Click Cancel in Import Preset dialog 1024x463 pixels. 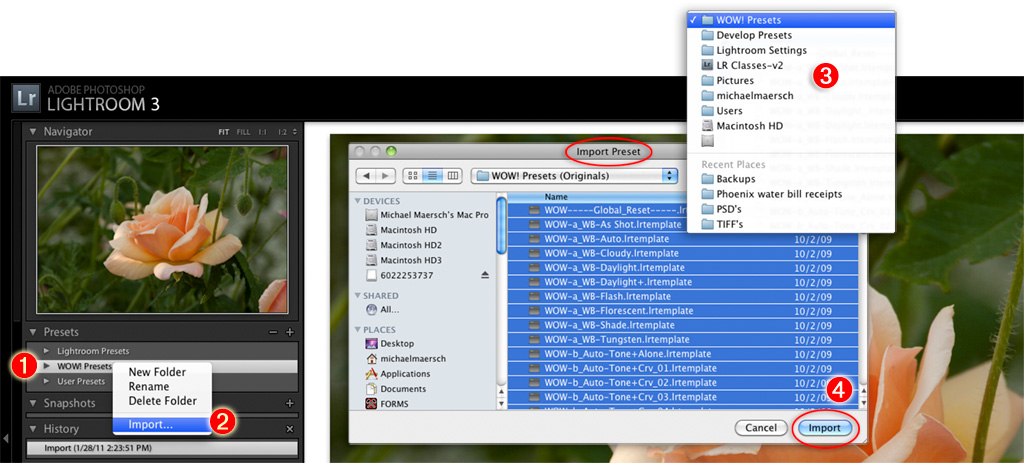pos(761,428)
